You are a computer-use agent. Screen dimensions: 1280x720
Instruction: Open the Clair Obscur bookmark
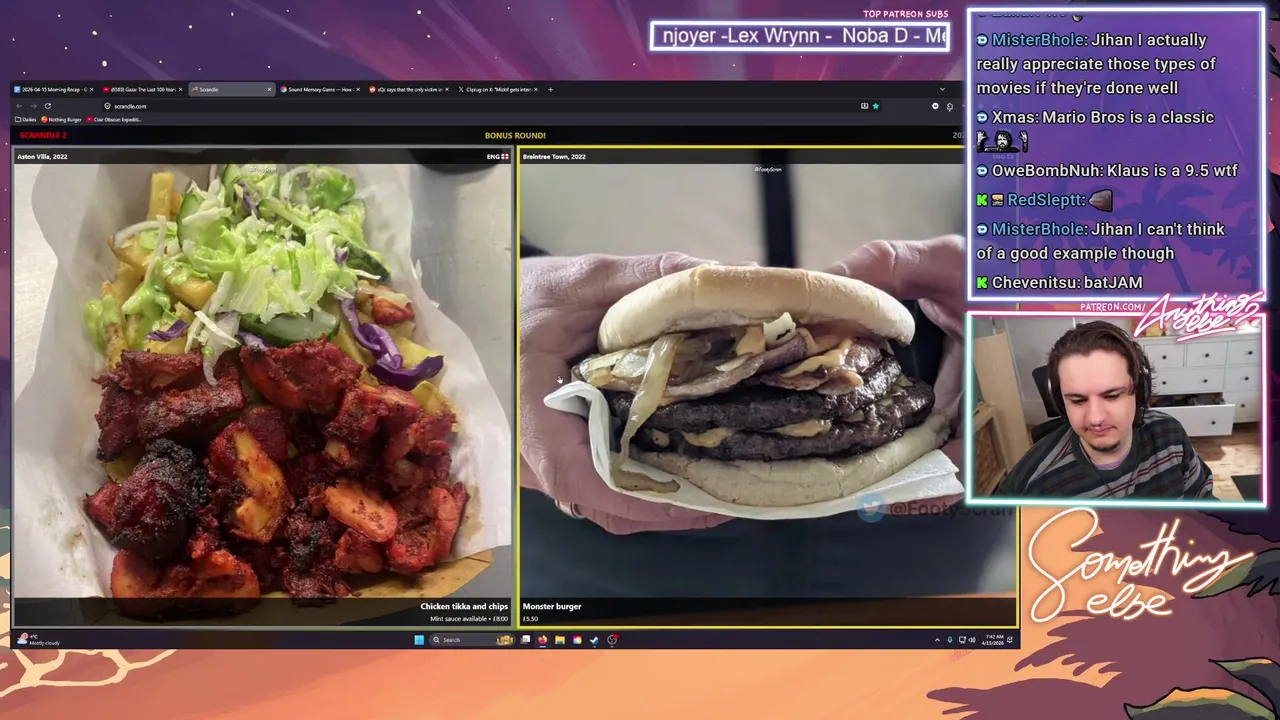[x=114, y=119]
